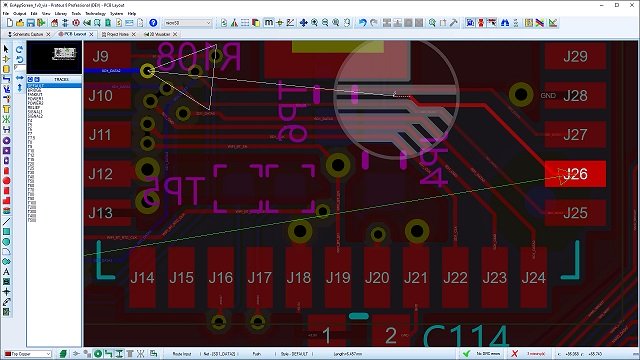Click the Home house icon in toolbar
Screen dimensions: 640x360
point(54,23)
